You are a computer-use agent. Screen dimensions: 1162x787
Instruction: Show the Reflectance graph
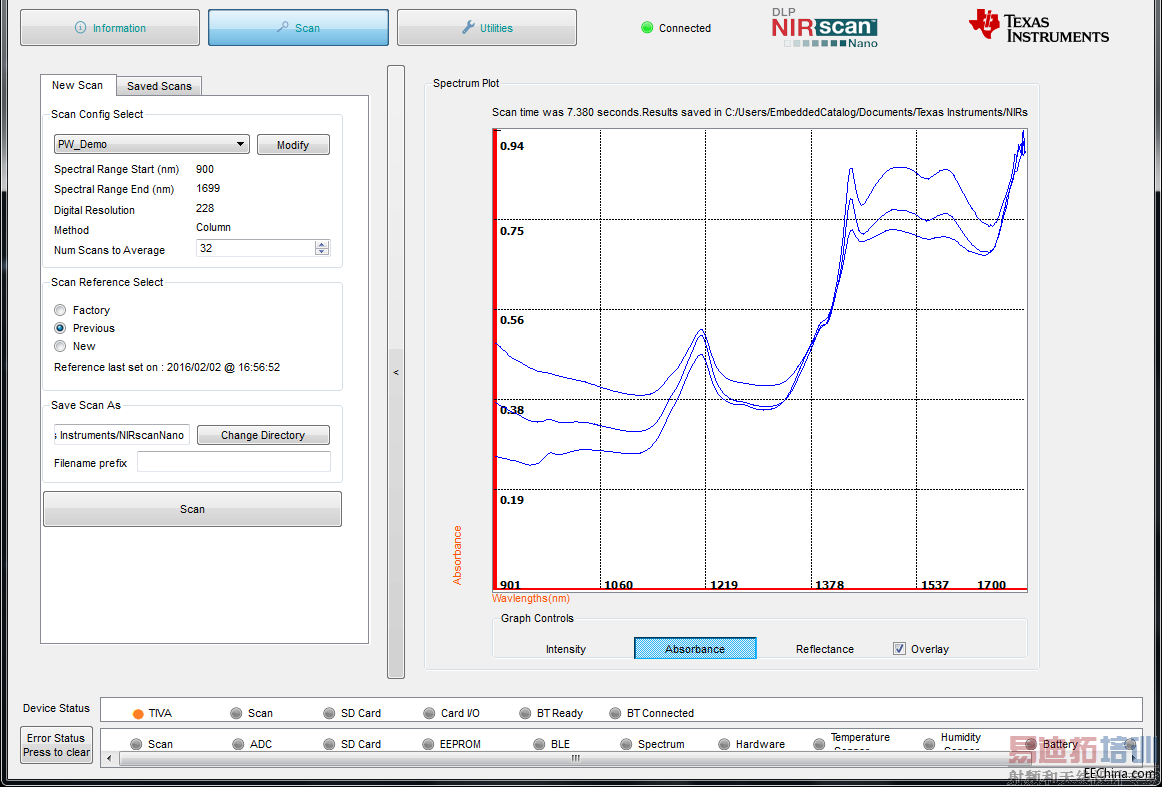pos(824,648)
